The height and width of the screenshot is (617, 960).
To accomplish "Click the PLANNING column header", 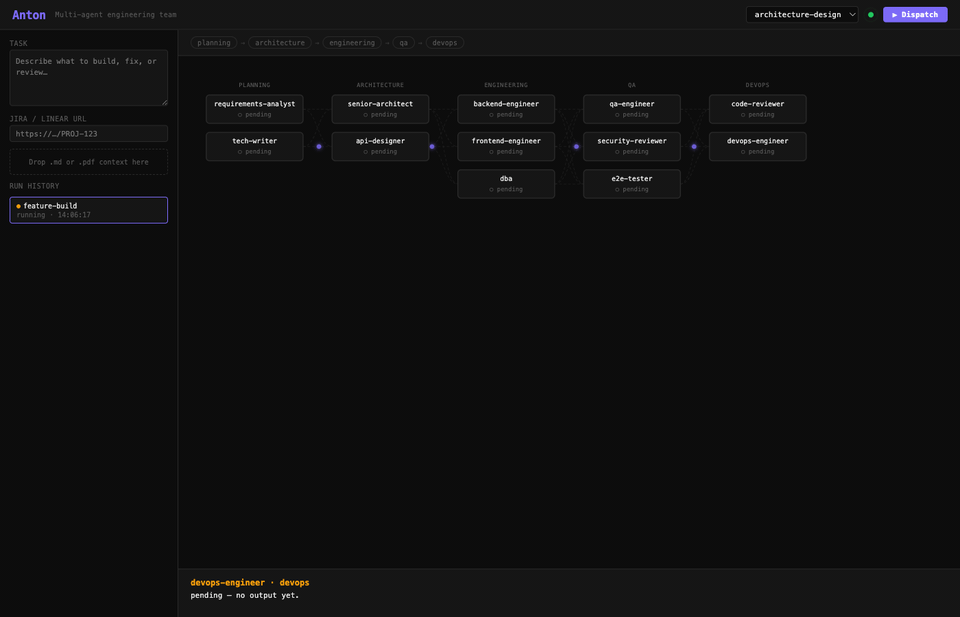I will pos(255,85).
